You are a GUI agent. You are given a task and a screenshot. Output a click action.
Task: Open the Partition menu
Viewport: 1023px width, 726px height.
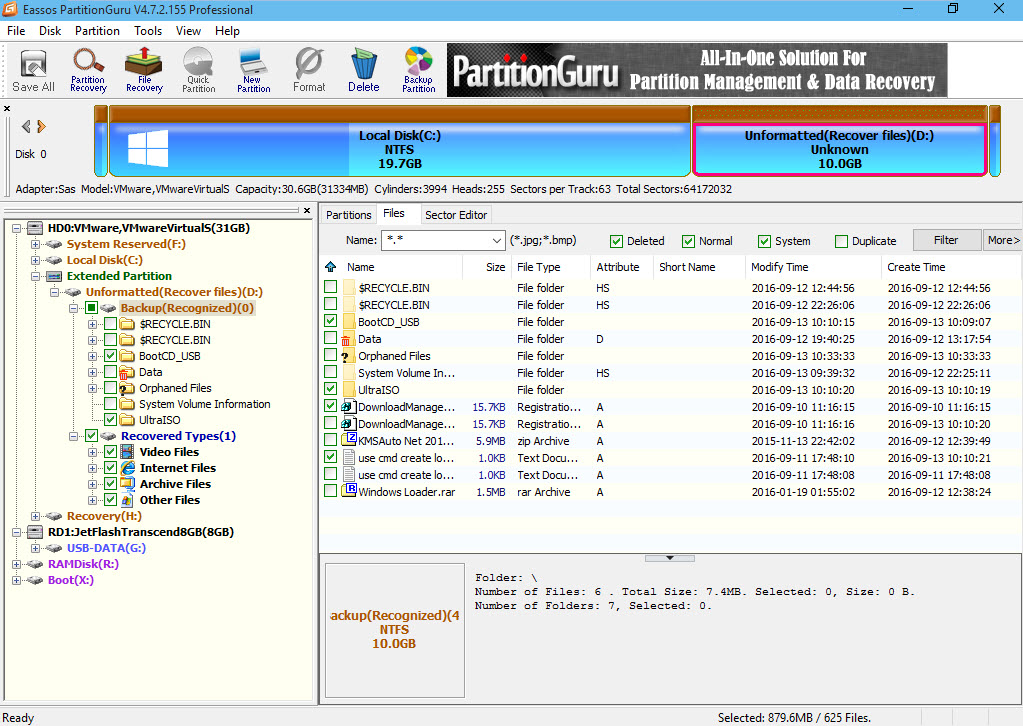97,31
